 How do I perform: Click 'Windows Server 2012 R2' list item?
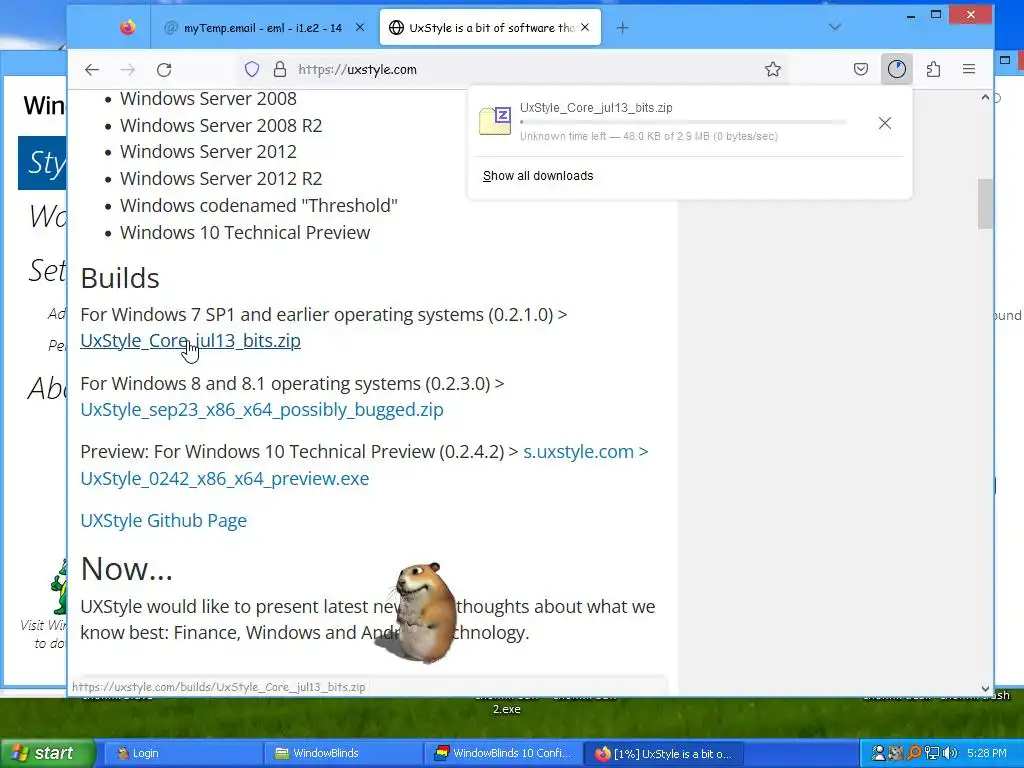(x=221, y=178)
